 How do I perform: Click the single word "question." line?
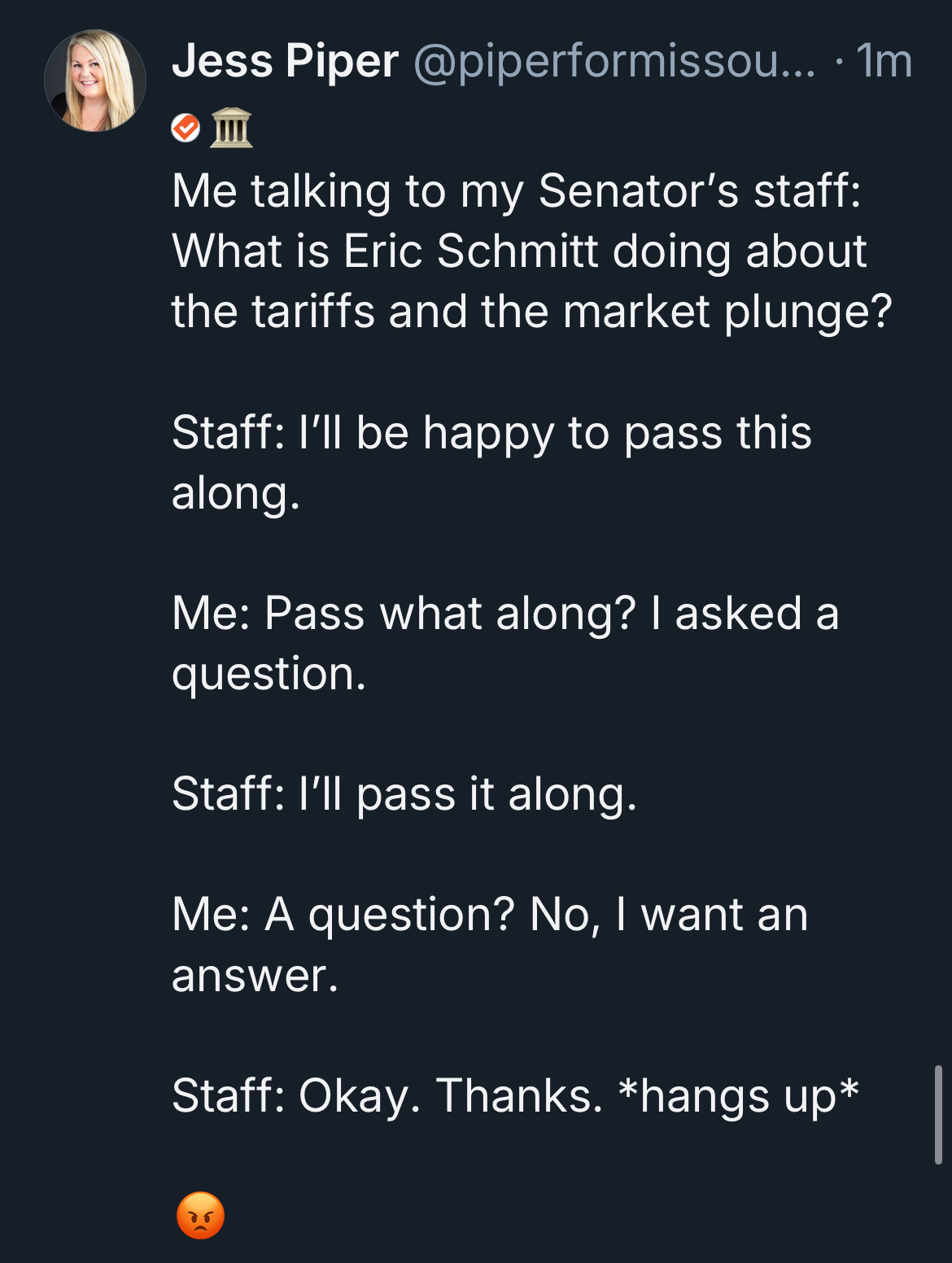[x=269, y=674]
